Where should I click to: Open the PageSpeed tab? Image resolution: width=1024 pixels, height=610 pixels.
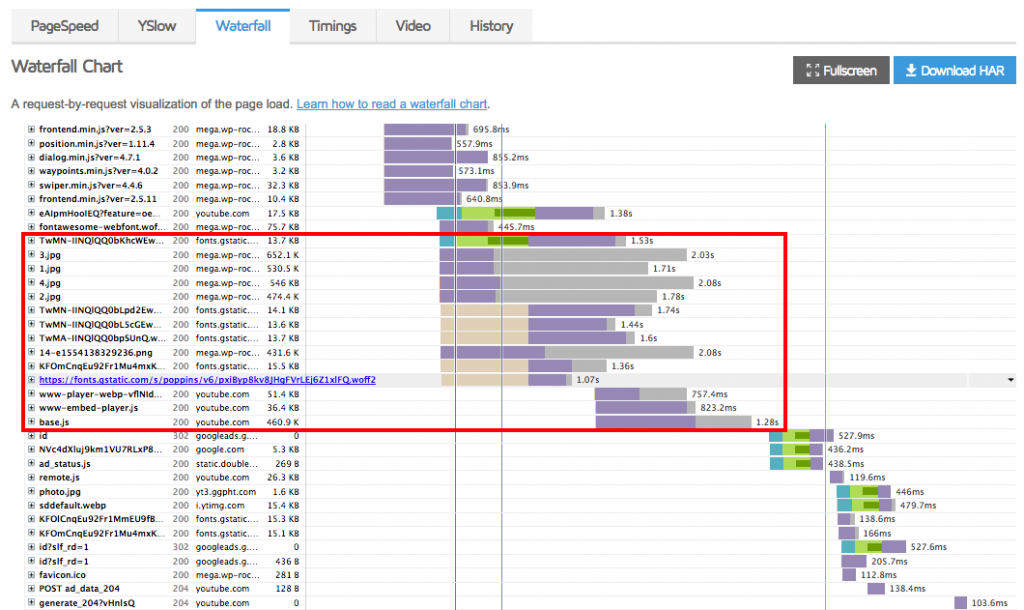64,26
